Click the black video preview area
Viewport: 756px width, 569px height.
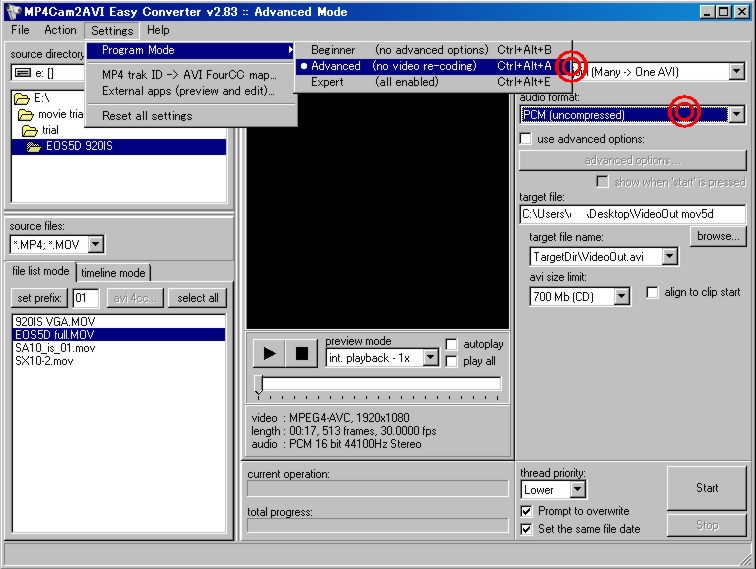pyautogui.click(x=378, y=210)
